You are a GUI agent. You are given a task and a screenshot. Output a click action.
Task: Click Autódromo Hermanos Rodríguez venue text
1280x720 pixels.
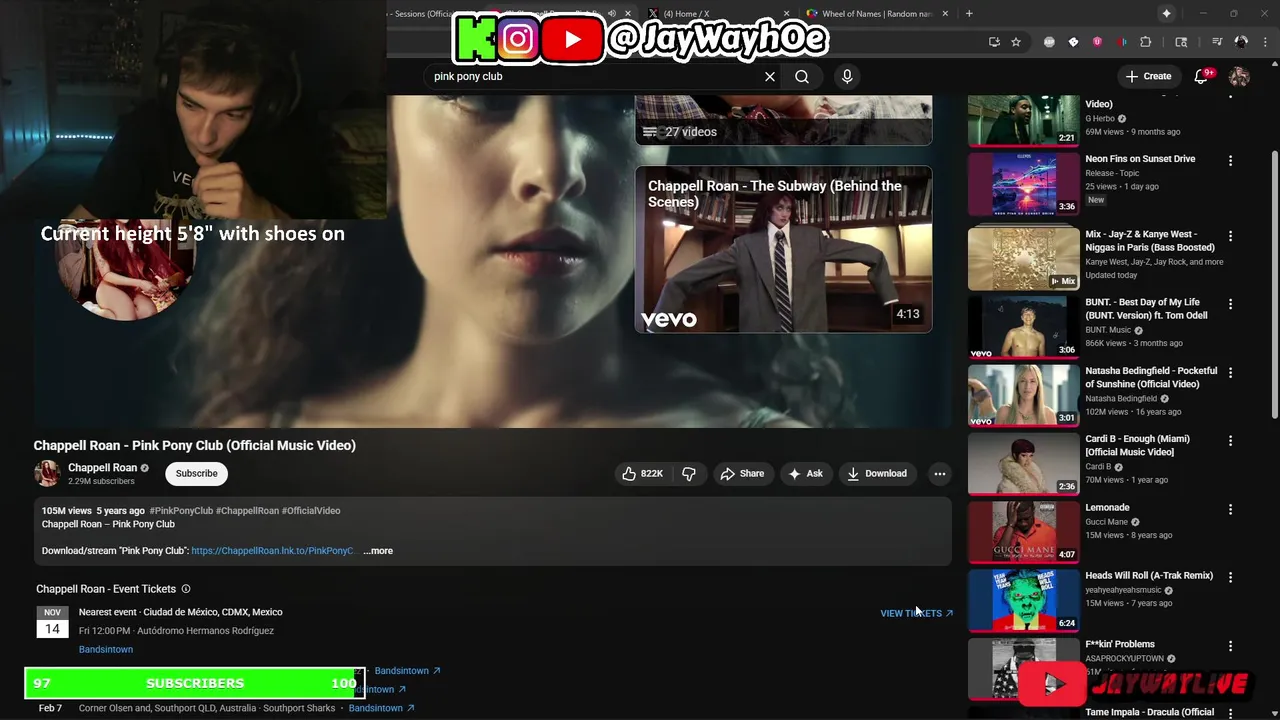[x=205, y=631]
